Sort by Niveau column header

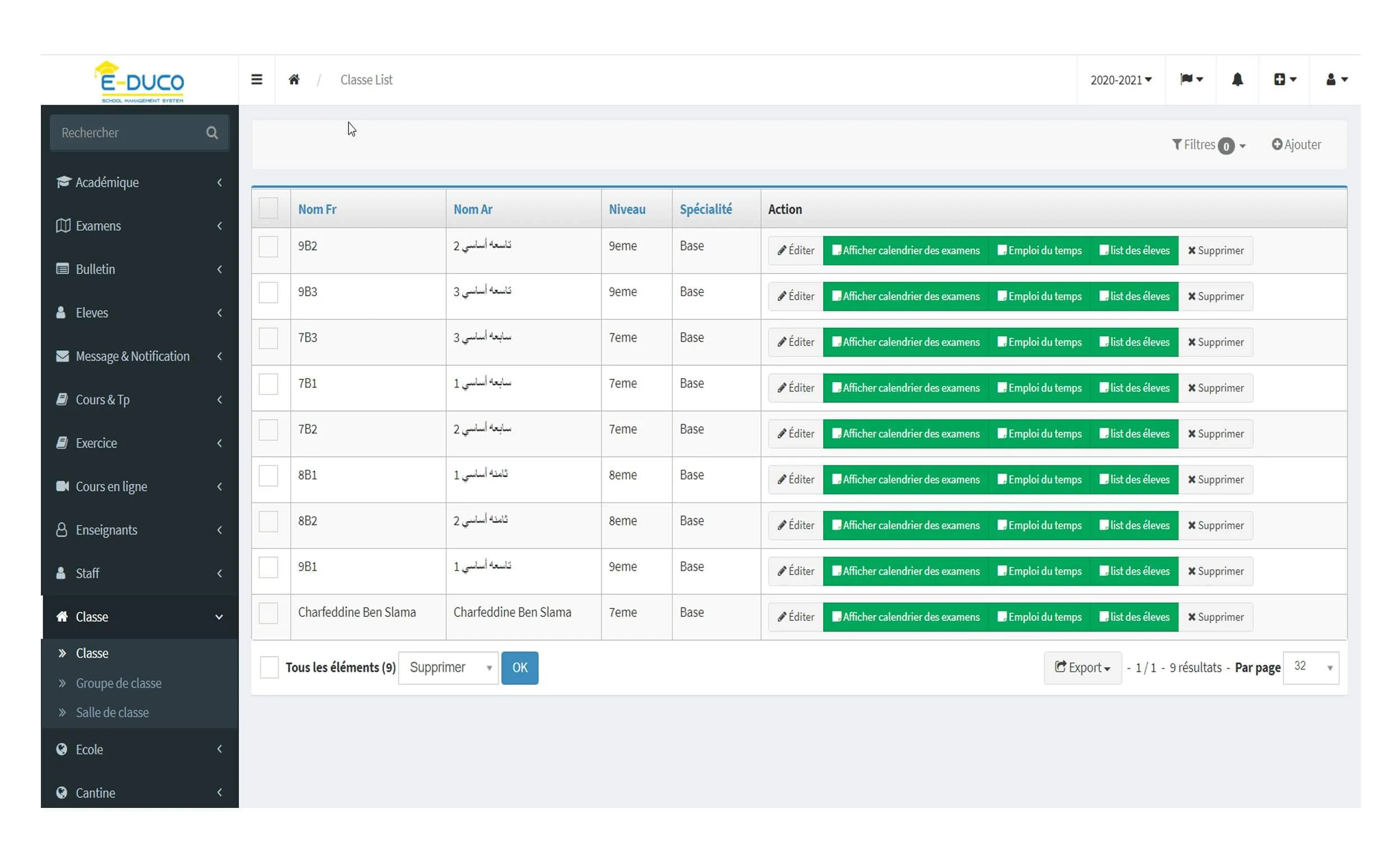coord(627,209)
